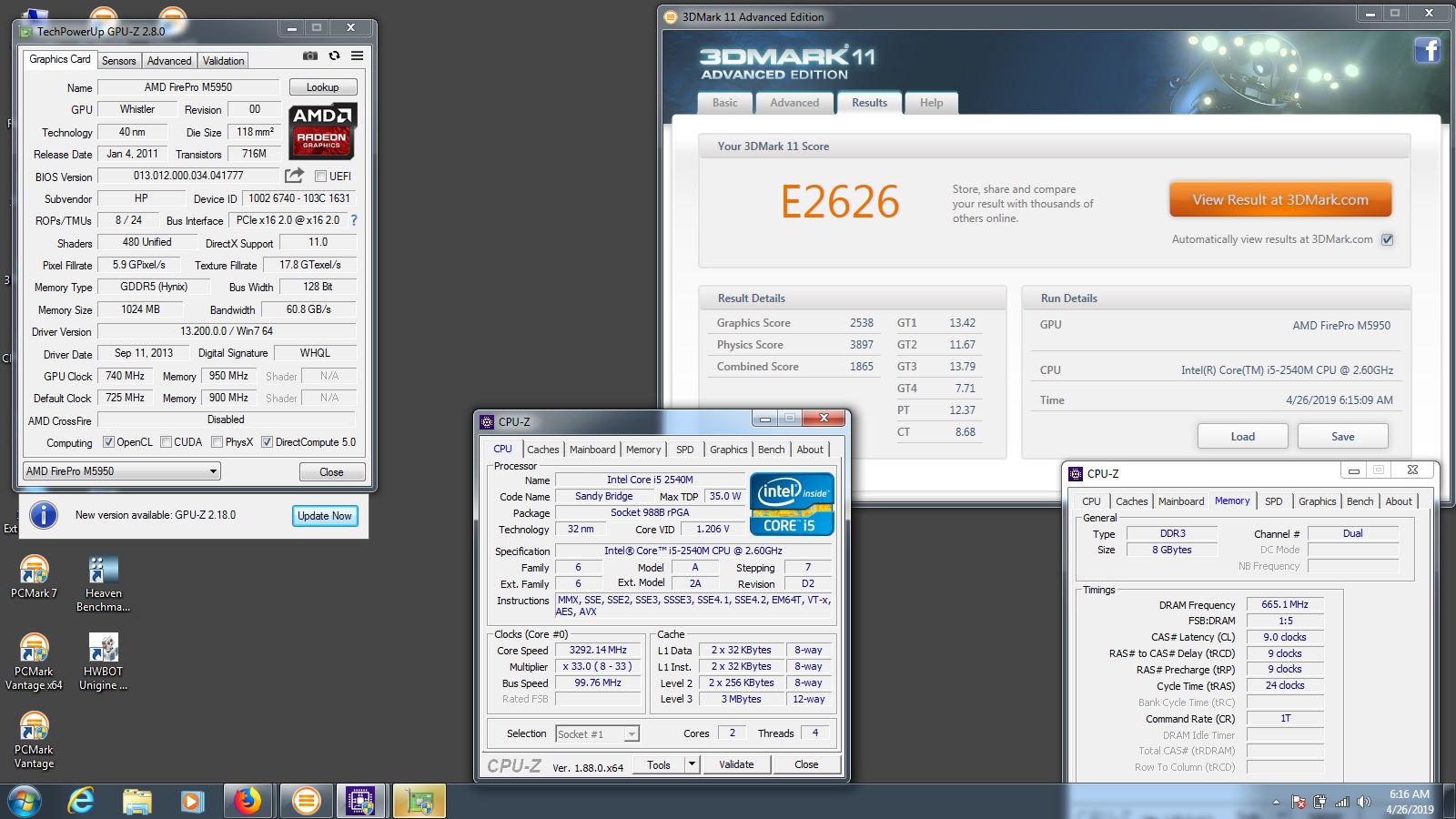Switch to 3DMark 11 taskbar button
Viewport: 1456px width, 819px height.
coord(306,801)
